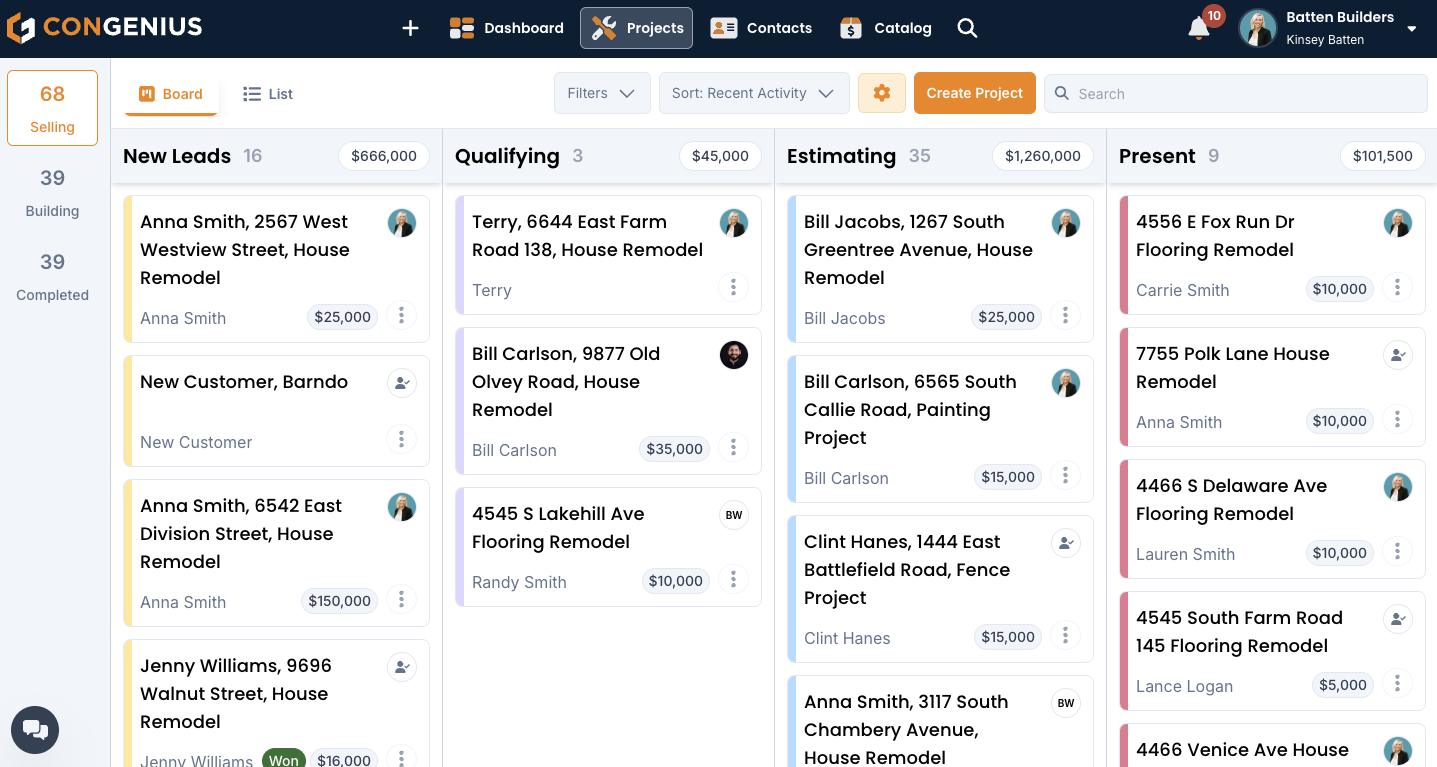The height and width of the screenshot is (767, 1437).
Task: Open the Sort: Recent Activity dropdown
Action: (x=754, y=92)
